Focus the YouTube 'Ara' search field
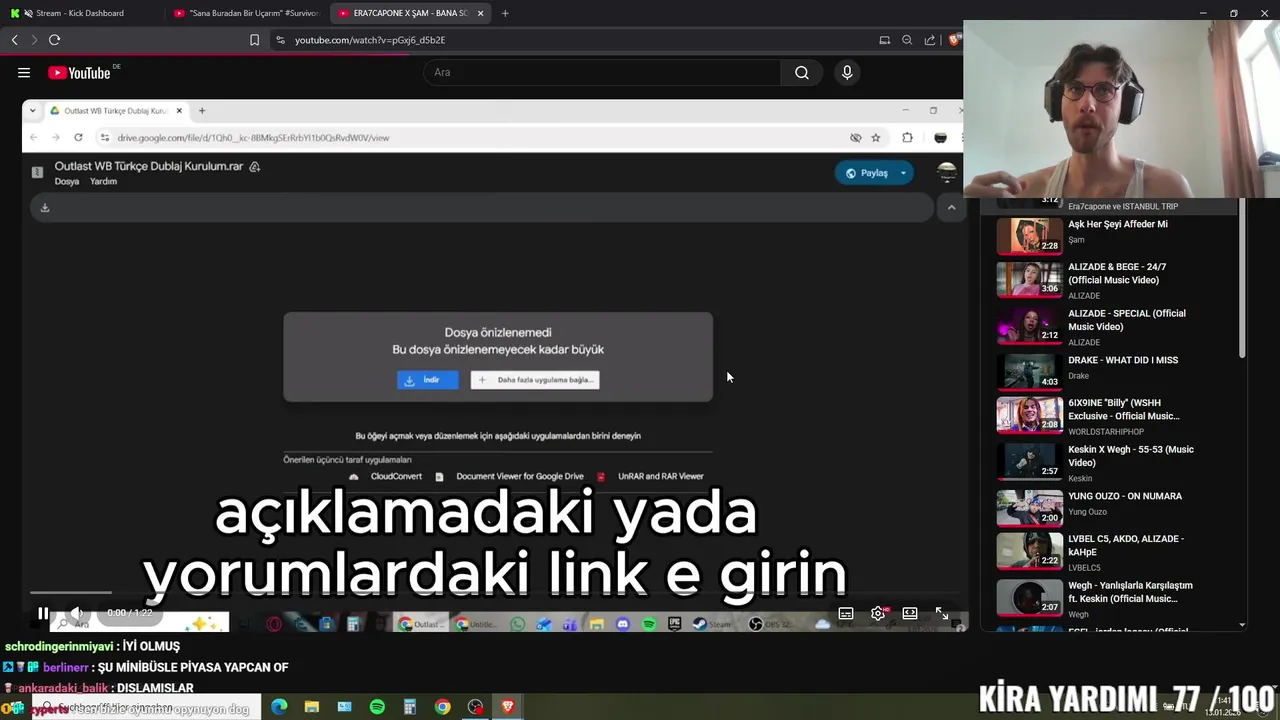Image resolution: width=1280 pixels, height=720 pixels. pyautogui.click(x=602, y=72)
